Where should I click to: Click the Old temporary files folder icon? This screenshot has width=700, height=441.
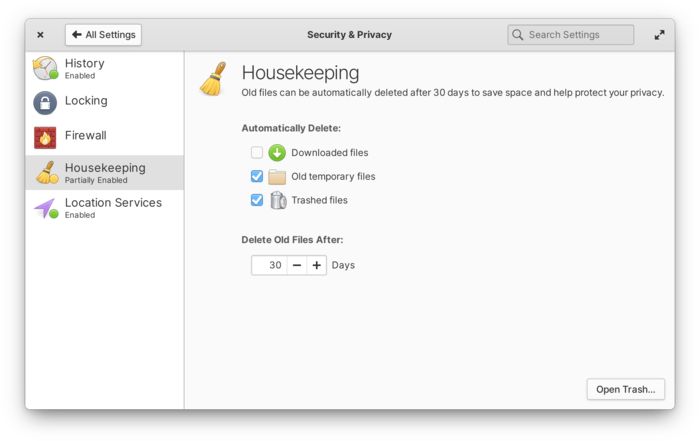277,177
